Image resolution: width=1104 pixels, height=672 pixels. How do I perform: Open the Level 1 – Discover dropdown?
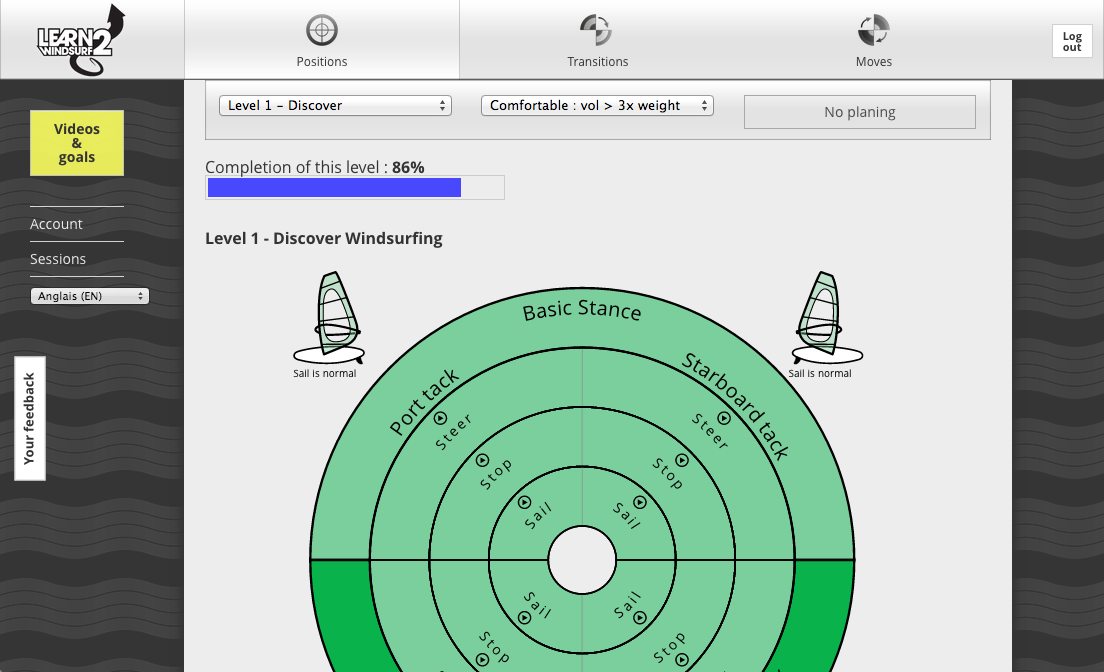[x=335, y=106]
